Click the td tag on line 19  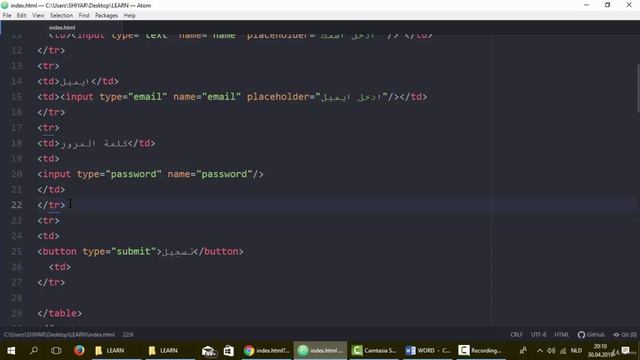pos(48,159)
